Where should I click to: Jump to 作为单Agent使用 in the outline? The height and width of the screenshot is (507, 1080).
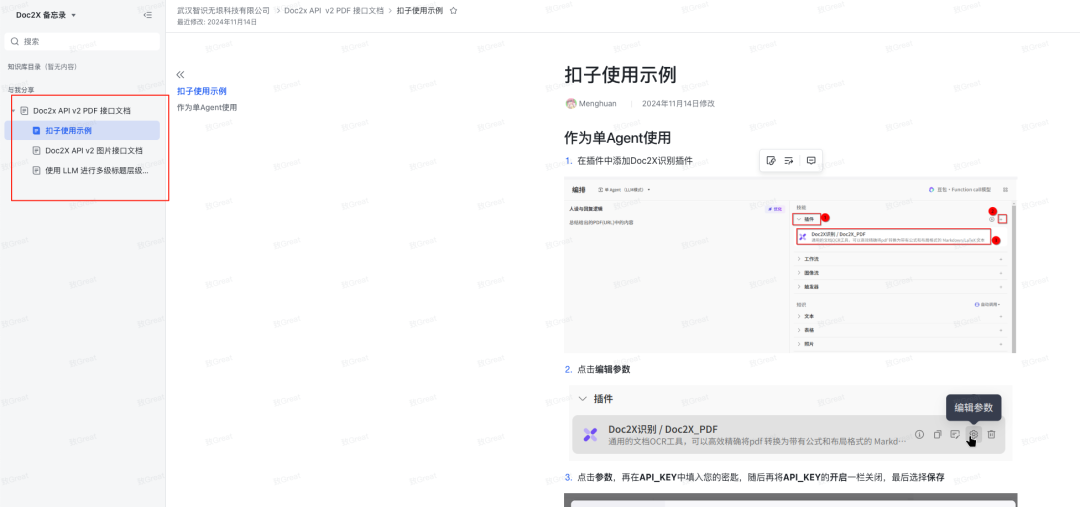pyautogui.click(x=207, y=107)
